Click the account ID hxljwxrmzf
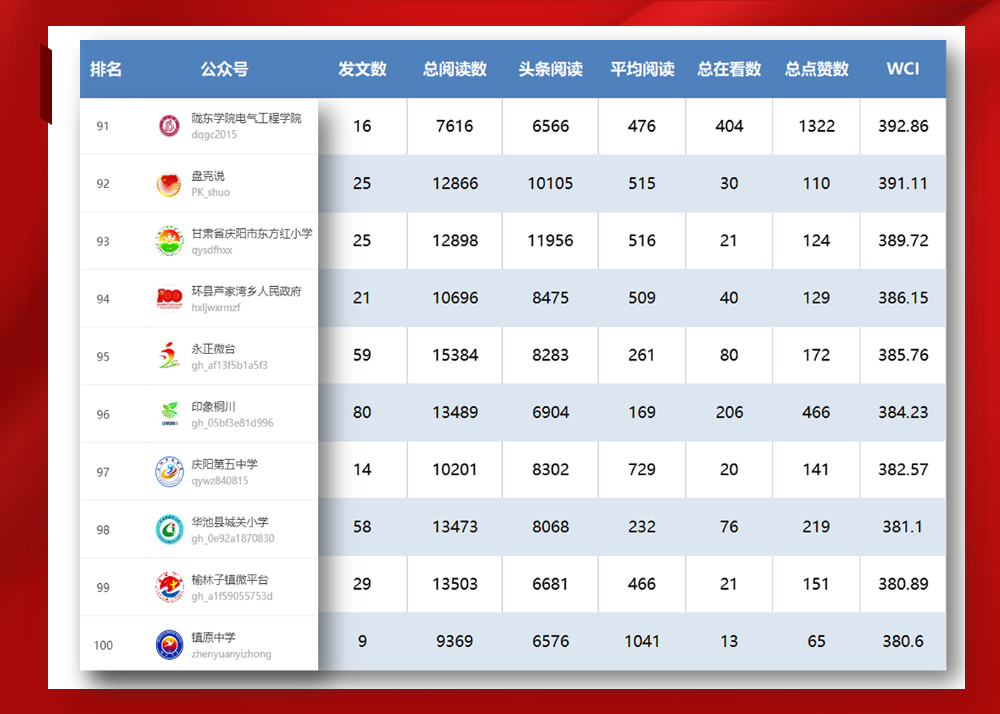This screenshot has width=1000, height=714. 216,307
